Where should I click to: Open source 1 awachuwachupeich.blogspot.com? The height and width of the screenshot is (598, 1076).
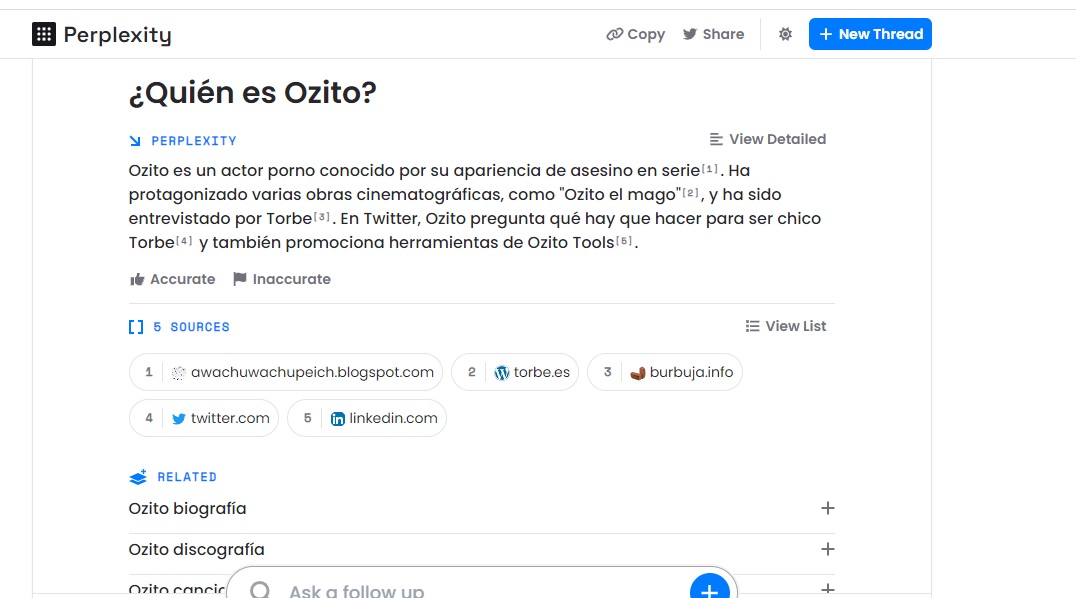pos(285,372)
